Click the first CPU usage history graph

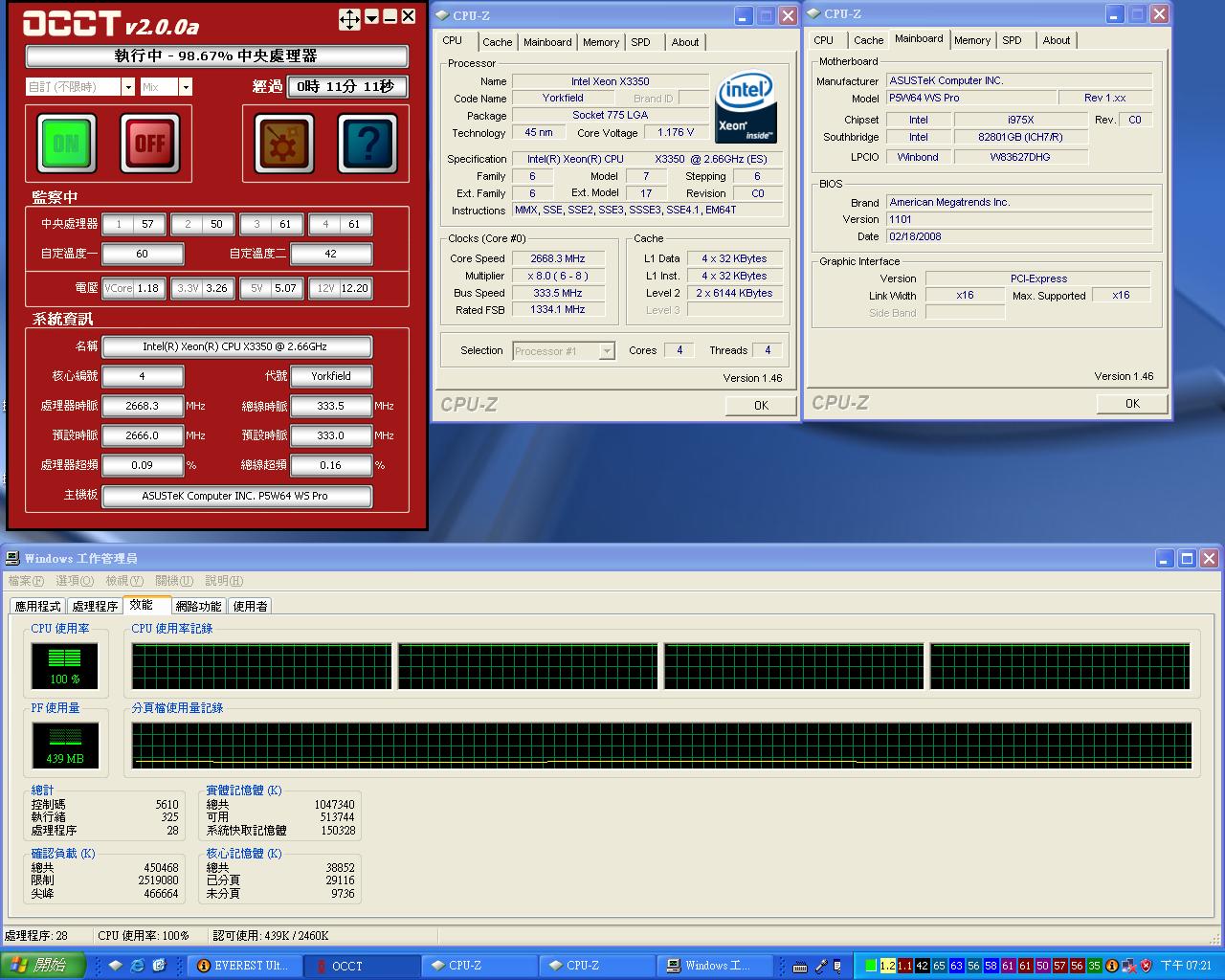262,666
